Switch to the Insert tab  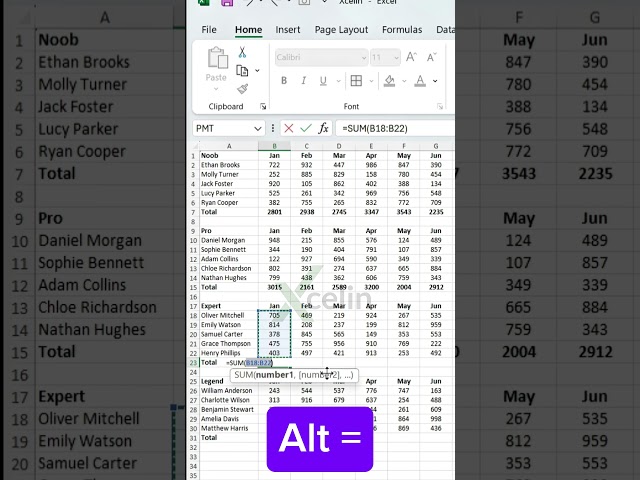click(x=288, y=30)
